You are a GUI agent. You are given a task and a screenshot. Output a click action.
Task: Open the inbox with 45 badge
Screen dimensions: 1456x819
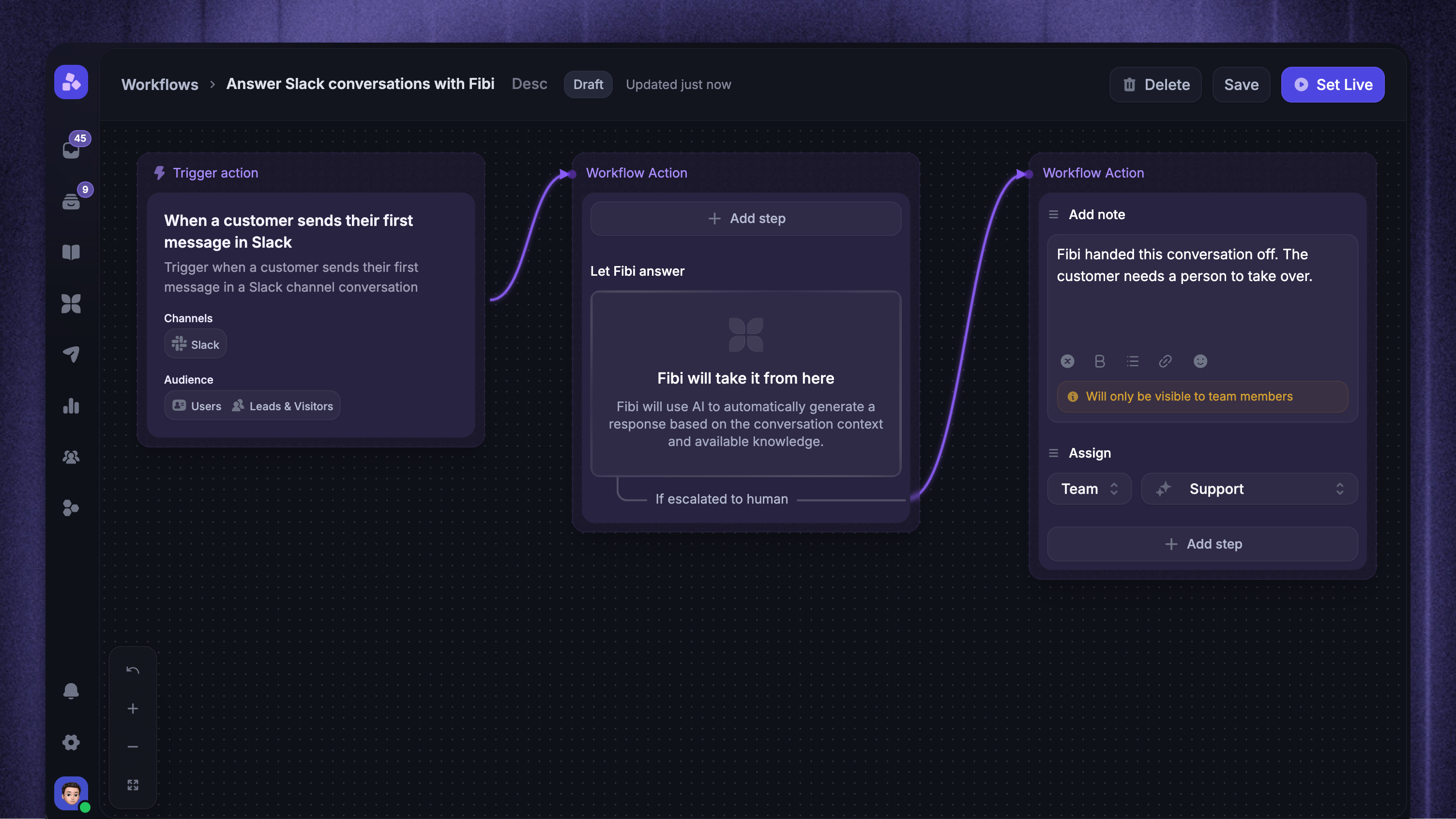click(71, 149)
